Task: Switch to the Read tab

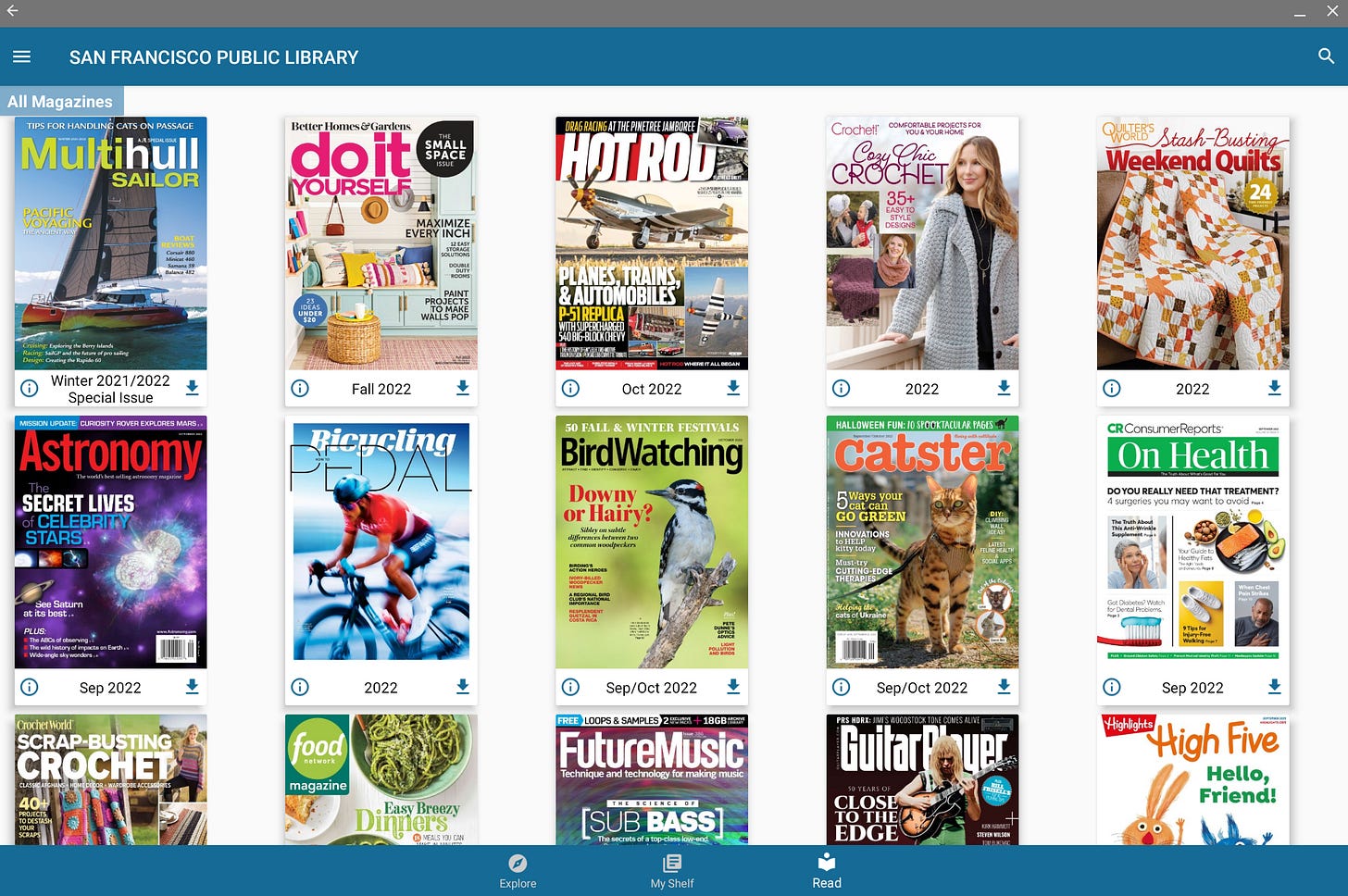Action: (827, 871)
